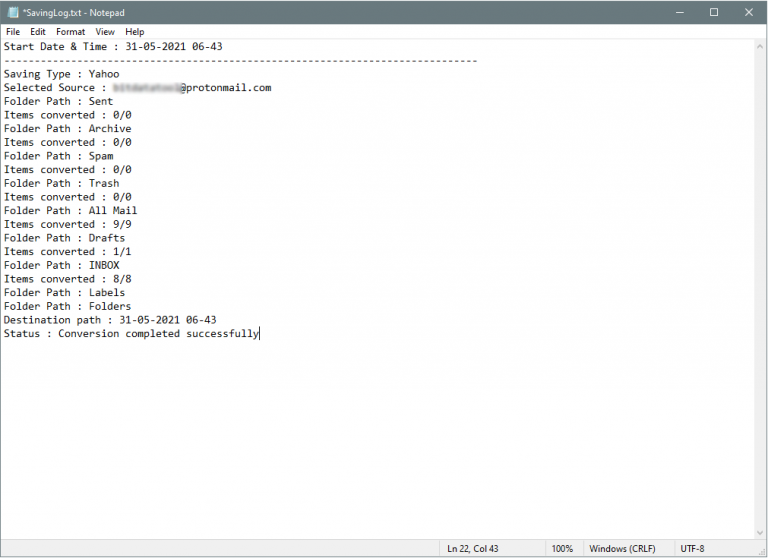Maximize the Notepad window

pos(714,12)
